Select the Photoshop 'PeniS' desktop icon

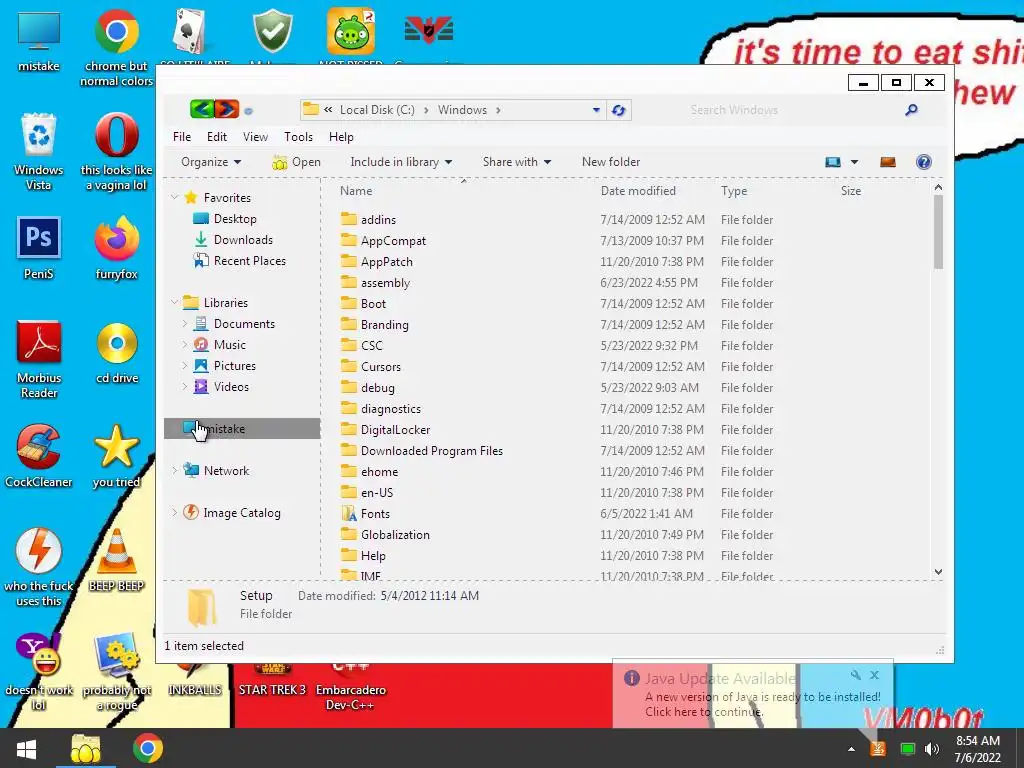[39, 248]
